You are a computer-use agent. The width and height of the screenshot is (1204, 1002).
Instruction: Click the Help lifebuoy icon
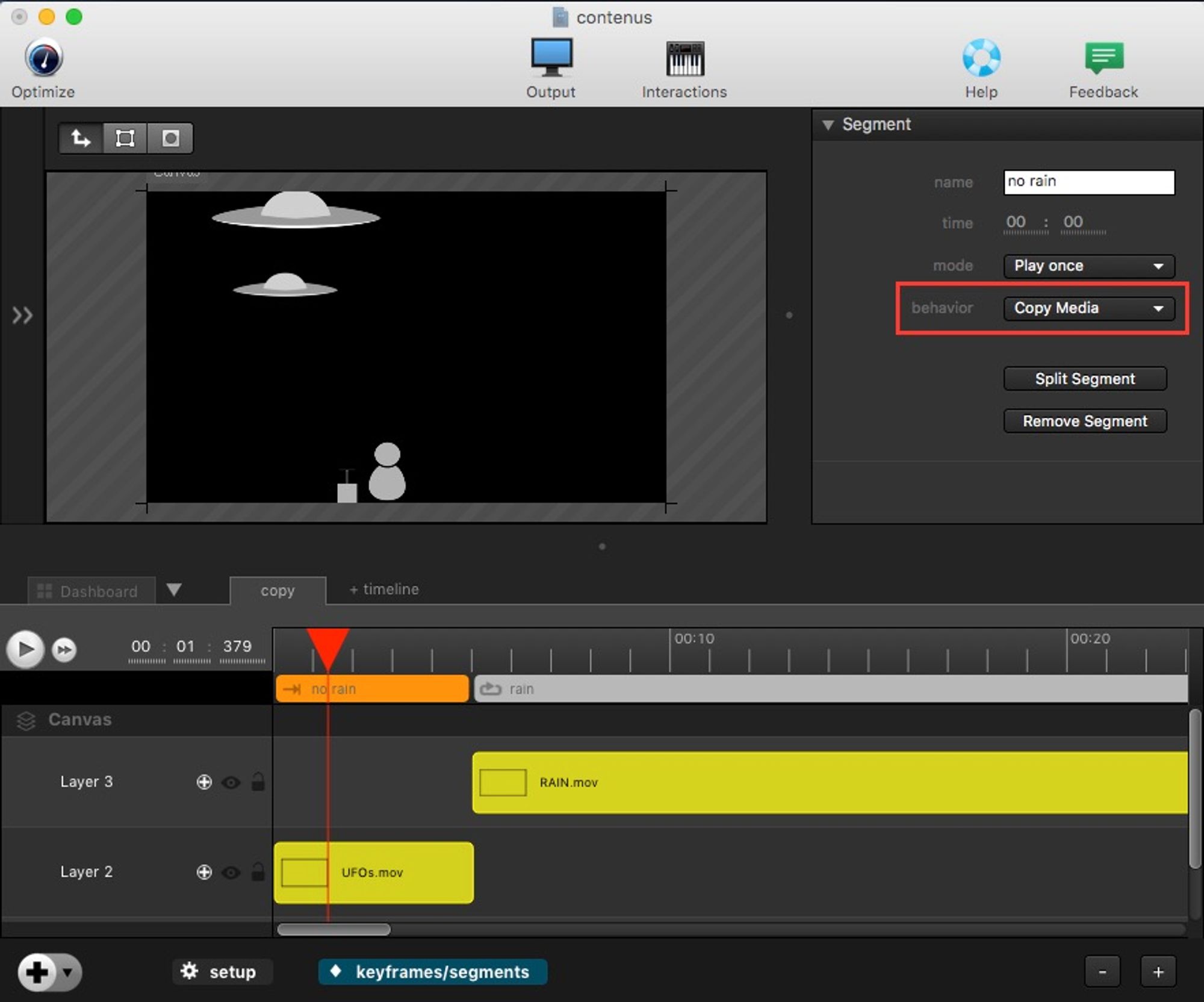pos(981,58)
